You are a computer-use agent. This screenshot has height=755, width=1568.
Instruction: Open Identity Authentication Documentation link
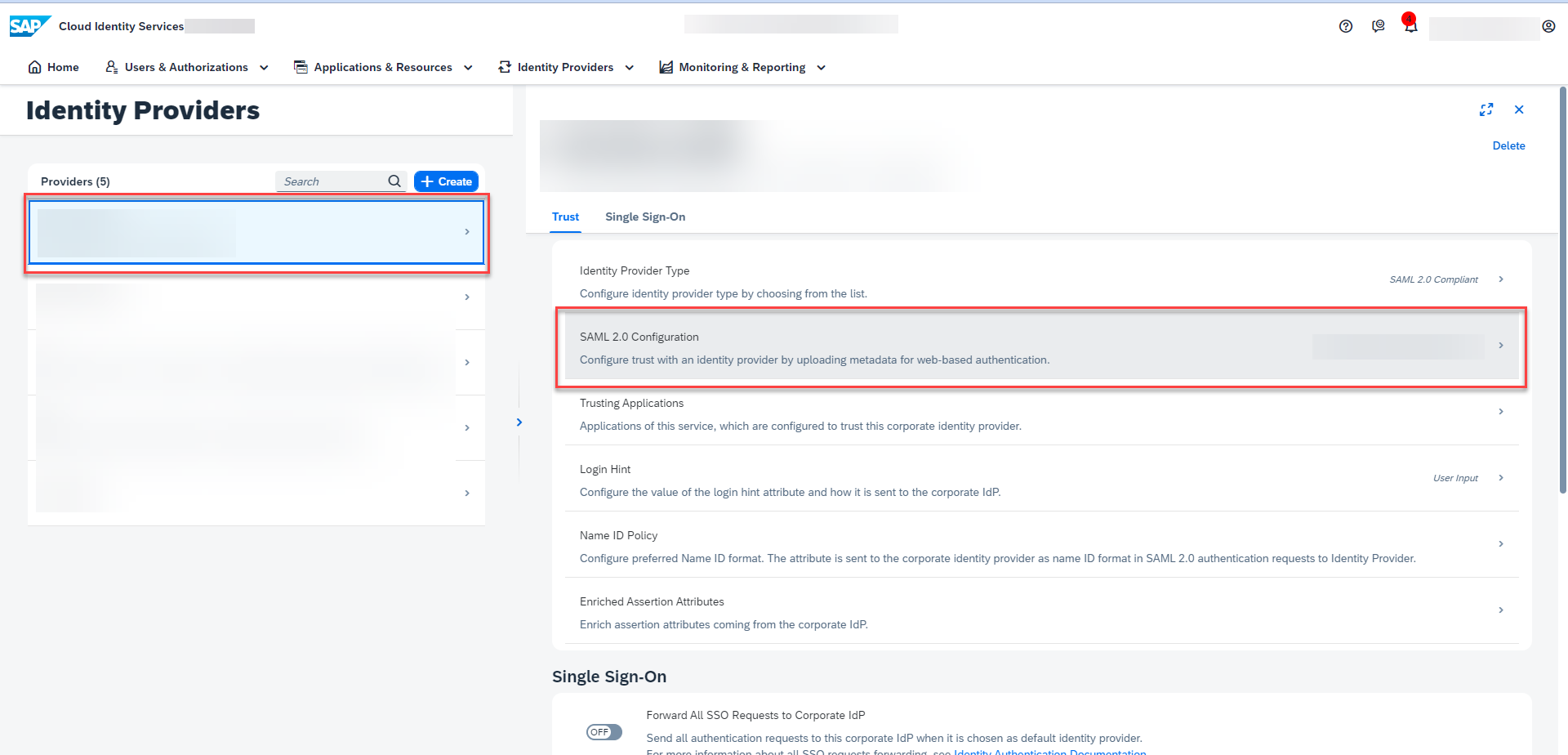[x=1050, y=752]
